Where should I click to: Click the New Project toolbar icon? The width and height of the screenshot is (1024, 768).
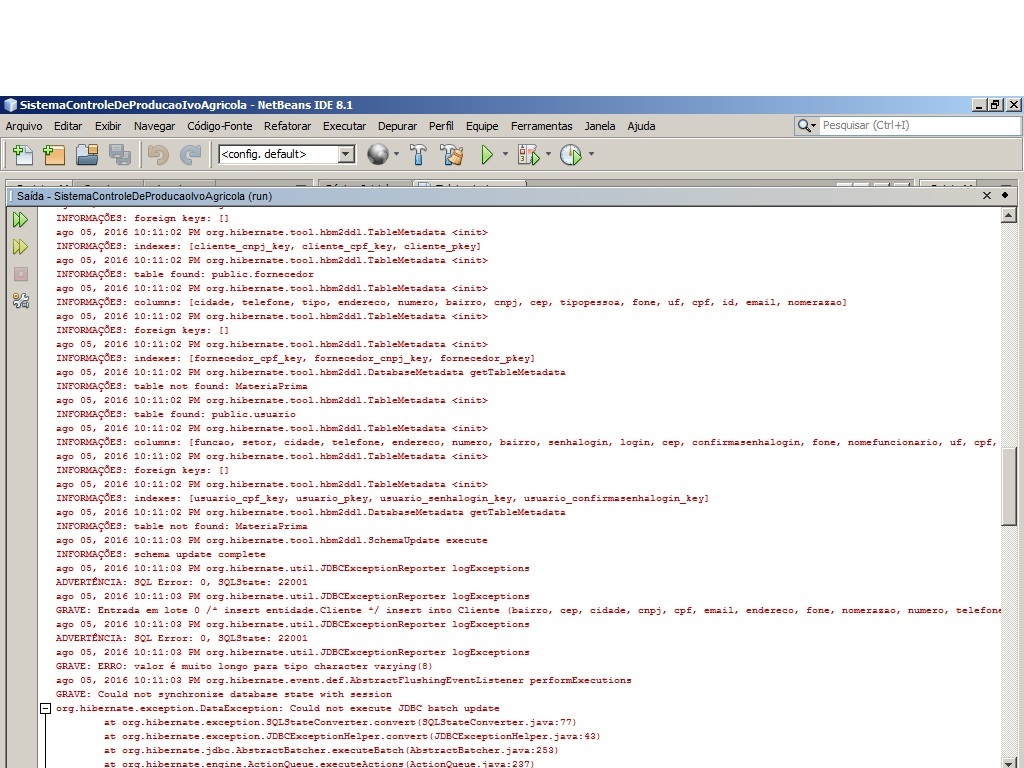(54, 155)
